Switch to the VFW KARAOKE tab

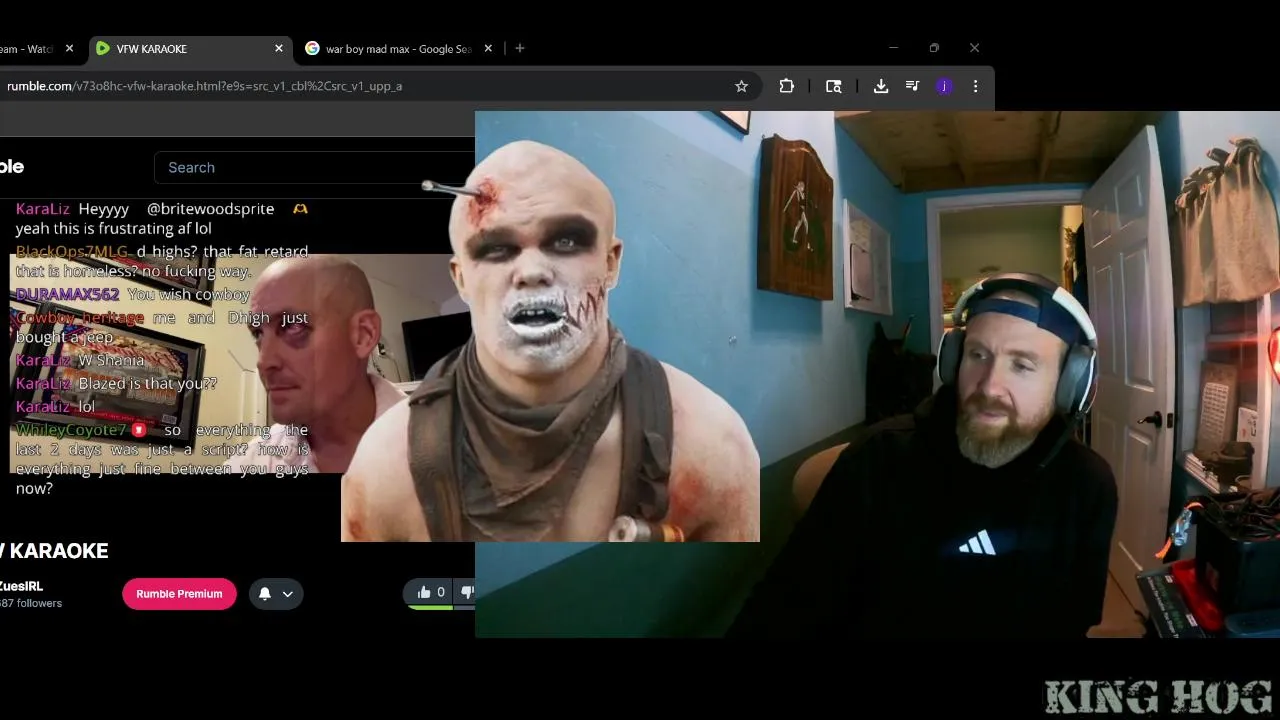pyautogui.click(x=190, y=48)
